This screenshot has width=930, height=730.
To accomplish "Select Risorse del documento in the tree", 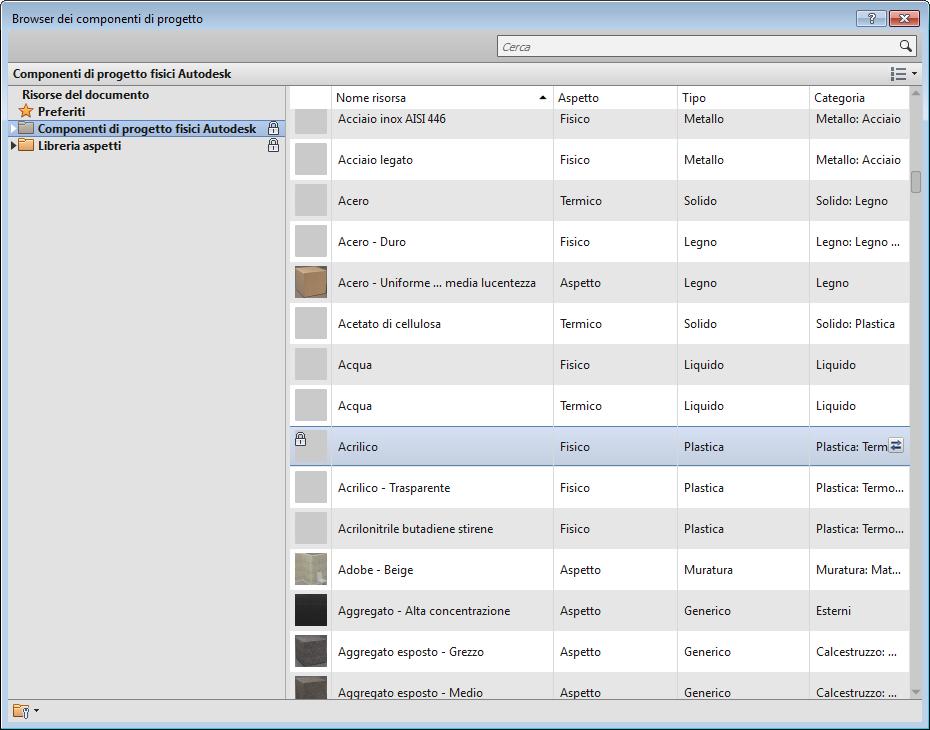I will 85,94.
